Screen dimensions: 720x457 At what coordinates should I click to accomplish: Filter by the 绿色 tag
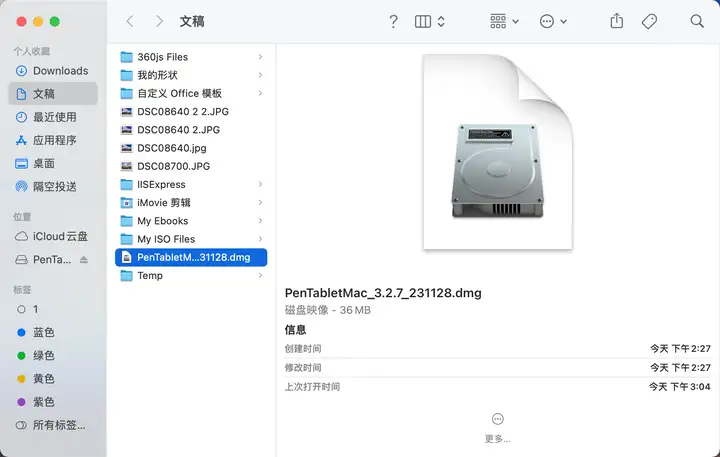pos(53,355)
